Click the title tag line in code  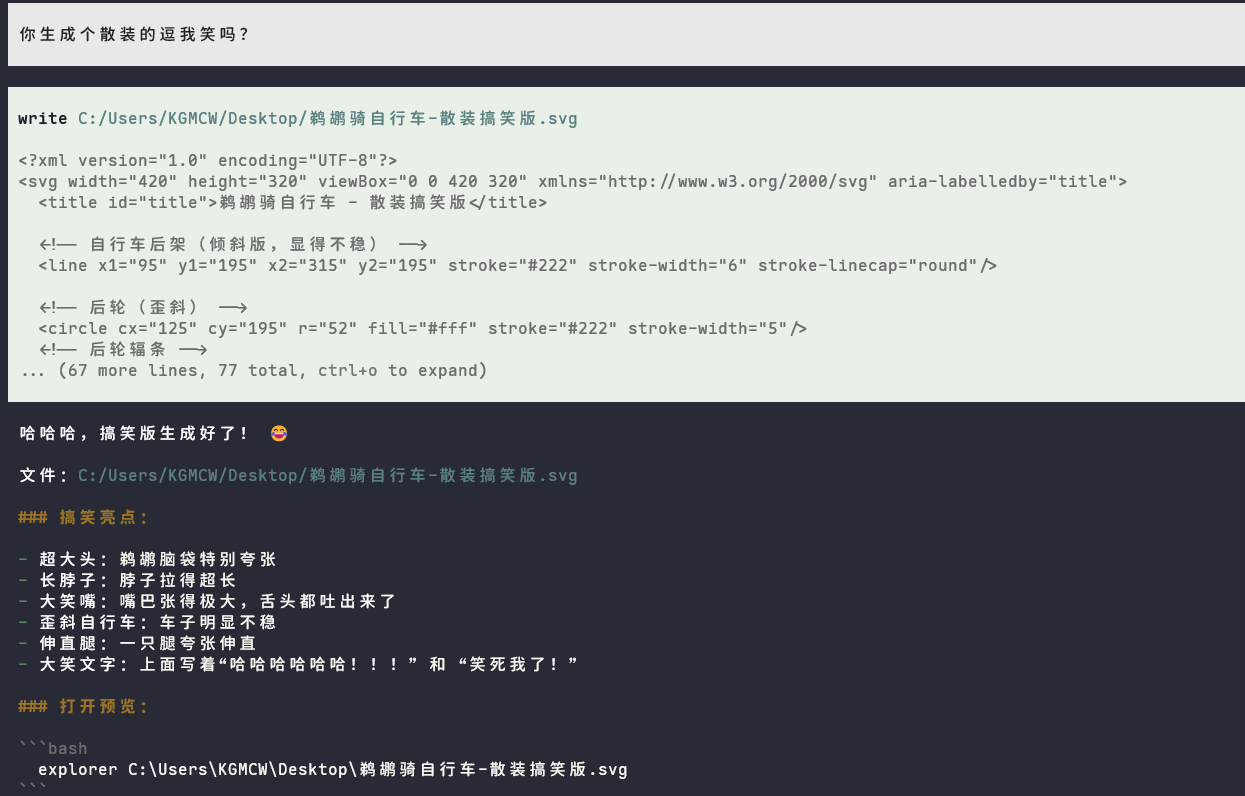[293, 202]
